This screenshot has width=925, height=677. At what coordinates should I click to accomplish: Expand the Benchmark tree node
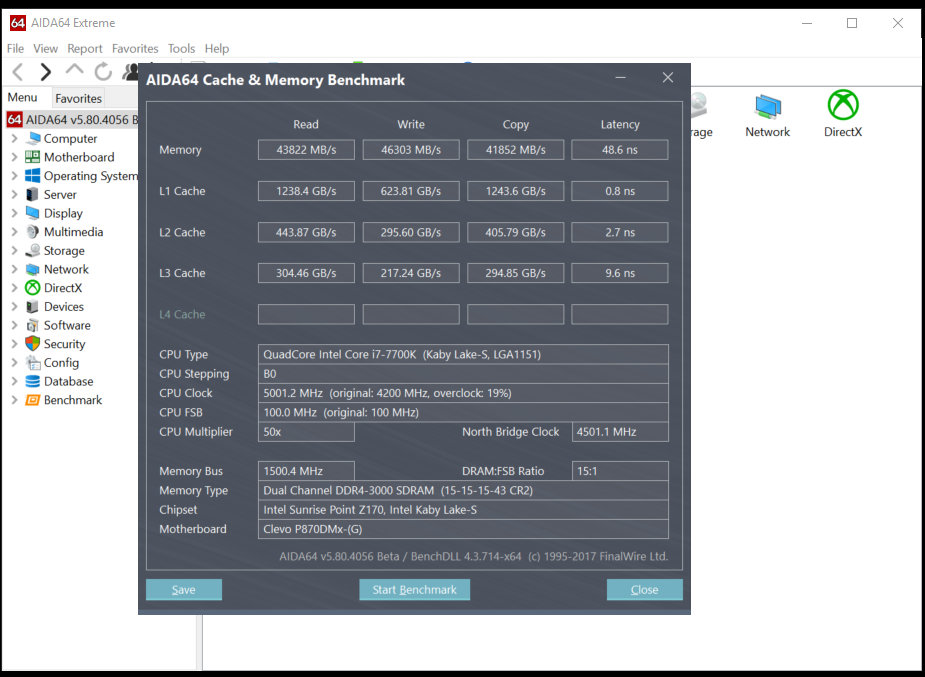[15, 400]
